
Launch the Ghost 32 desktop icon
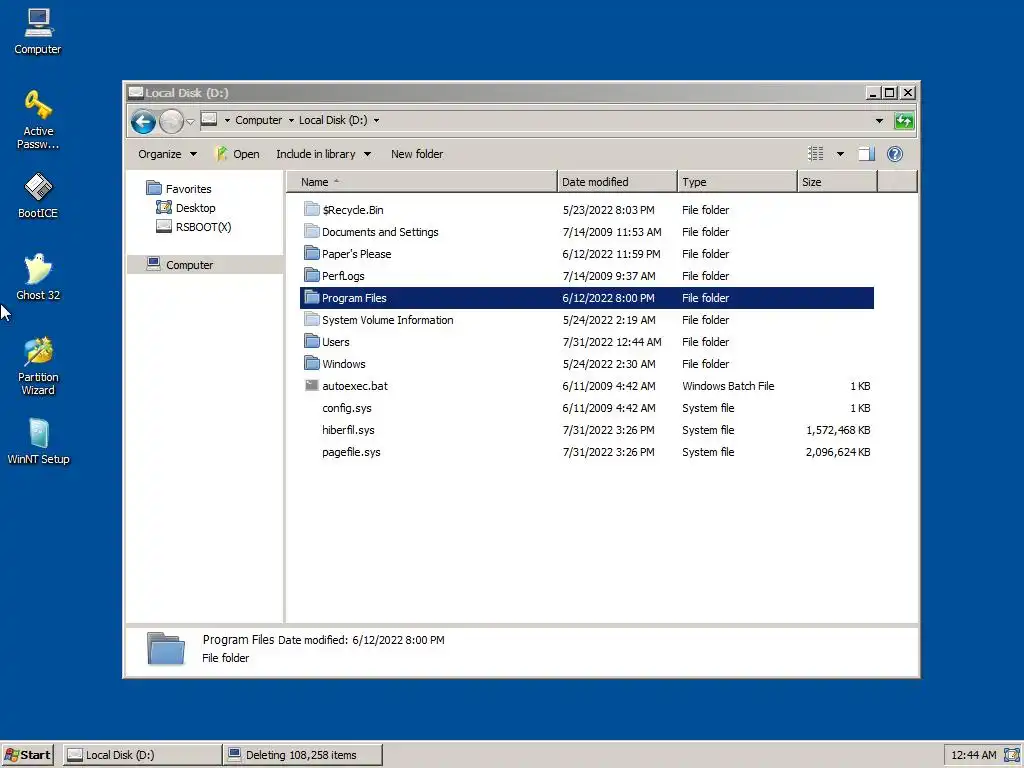tap(38, 277)
